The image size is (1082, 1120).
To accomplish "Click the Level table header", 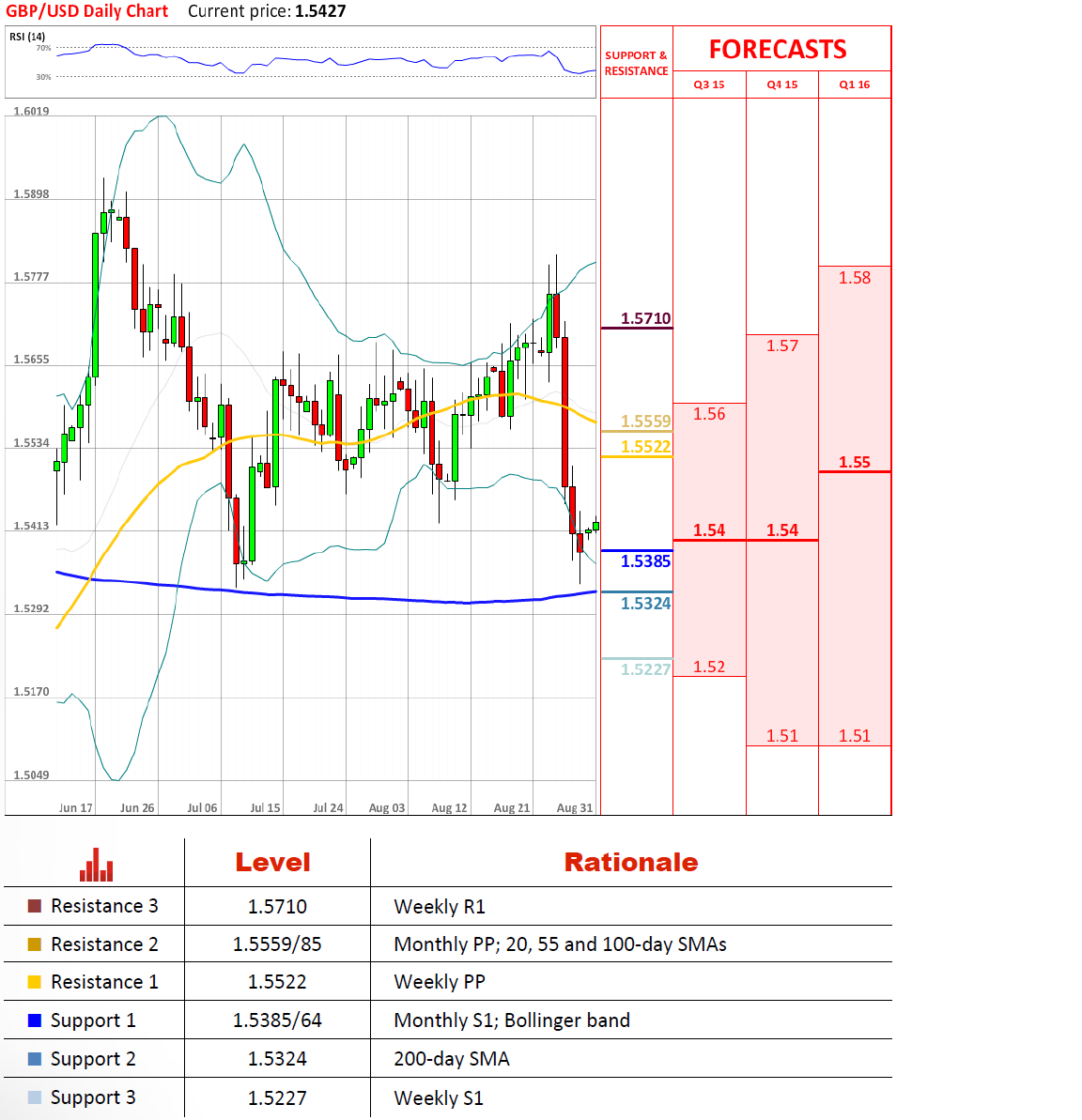I will (273, 862).
